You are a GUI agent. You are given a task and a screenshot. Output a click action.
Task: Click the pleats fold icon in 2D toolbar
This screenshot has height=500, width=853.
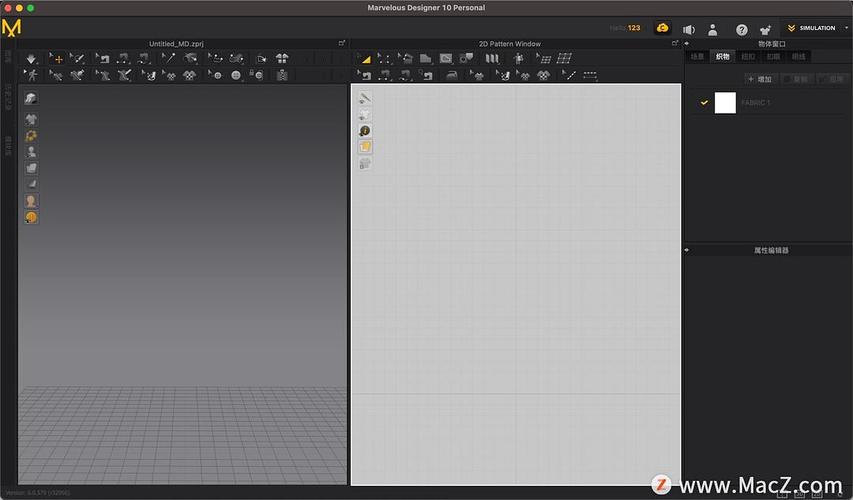tap(492, 58)
